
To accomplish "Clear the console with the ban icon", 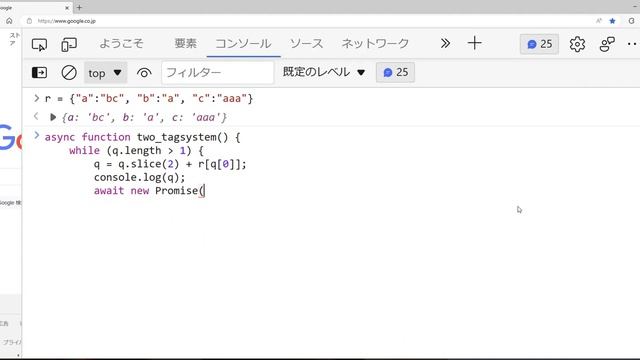I will (69, 73).
